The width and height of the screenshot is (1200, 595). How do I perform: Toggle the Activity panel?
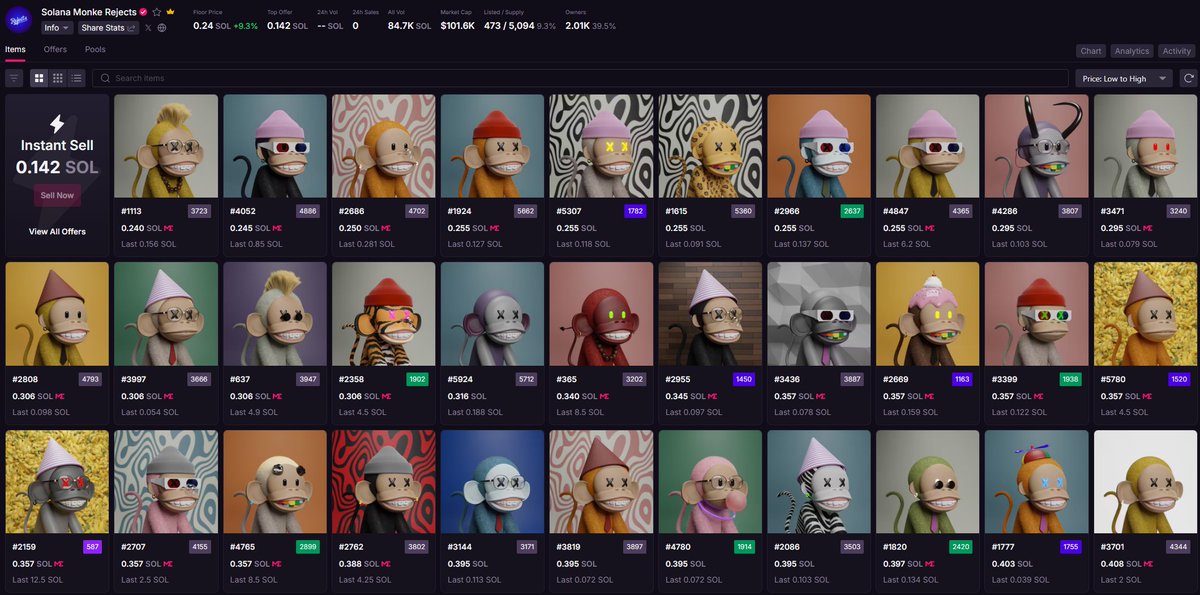(x=1177, y=51)
